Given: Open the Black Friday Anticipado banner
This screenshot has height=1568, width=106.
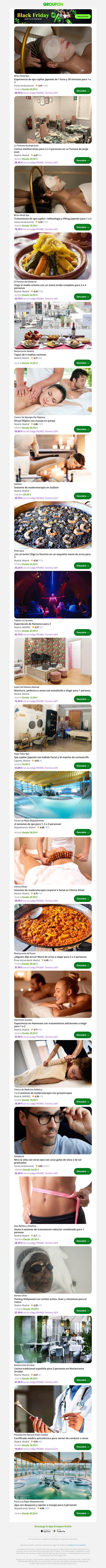Looking at the screenshot, I should click(x=53, y=16).
